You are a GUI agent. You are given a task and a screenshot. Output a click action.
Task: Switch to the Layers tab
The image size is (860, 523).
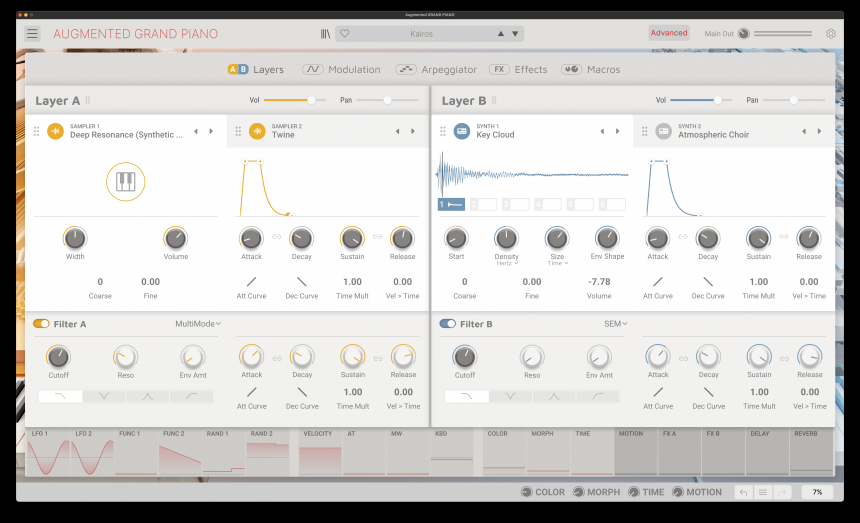(256, 70)
